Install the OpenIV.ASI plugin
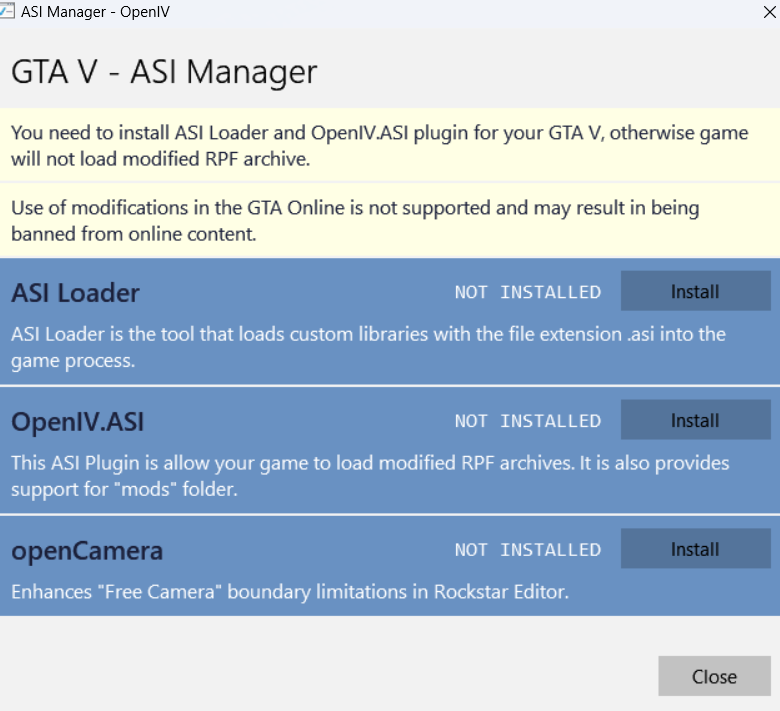The height and width of the screenshot is (711, 780). 694,421
